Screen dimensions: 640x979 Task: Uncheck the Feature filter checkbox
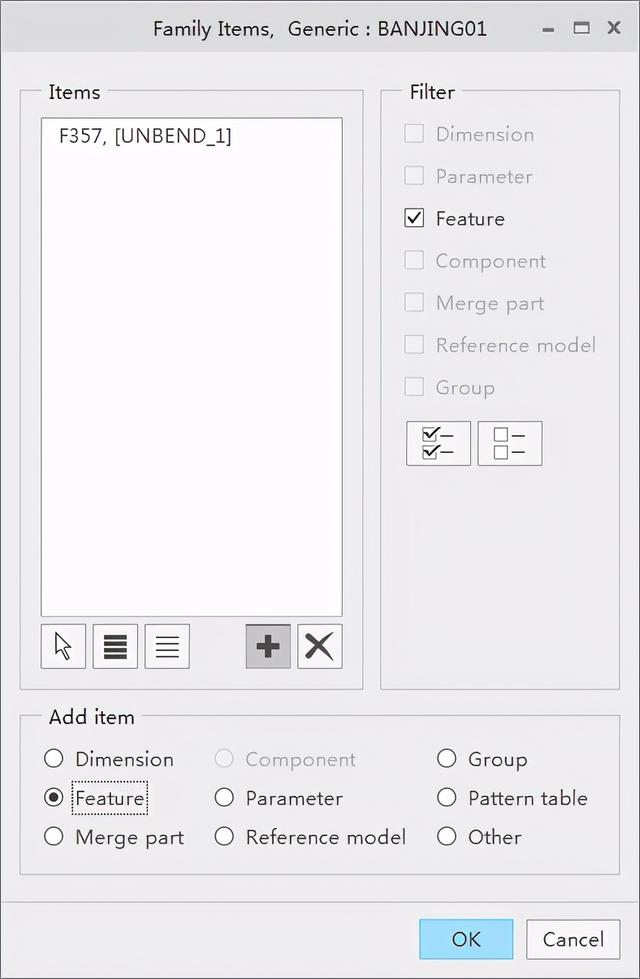pyautogui.click(x=414, y=218)
